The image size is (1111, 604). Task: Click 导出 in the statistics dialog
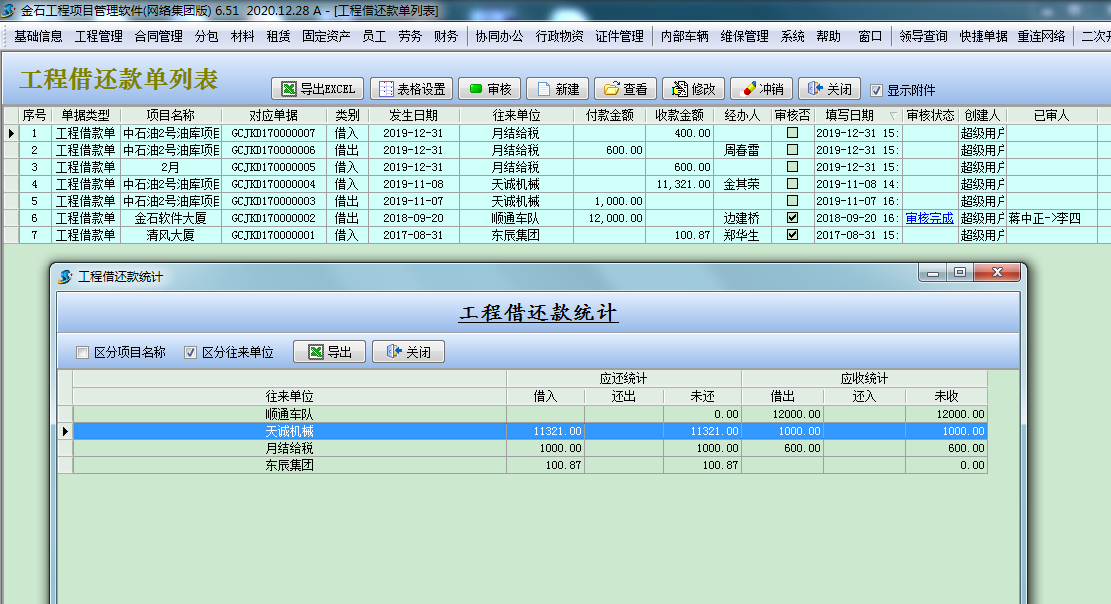pos(328,351)
